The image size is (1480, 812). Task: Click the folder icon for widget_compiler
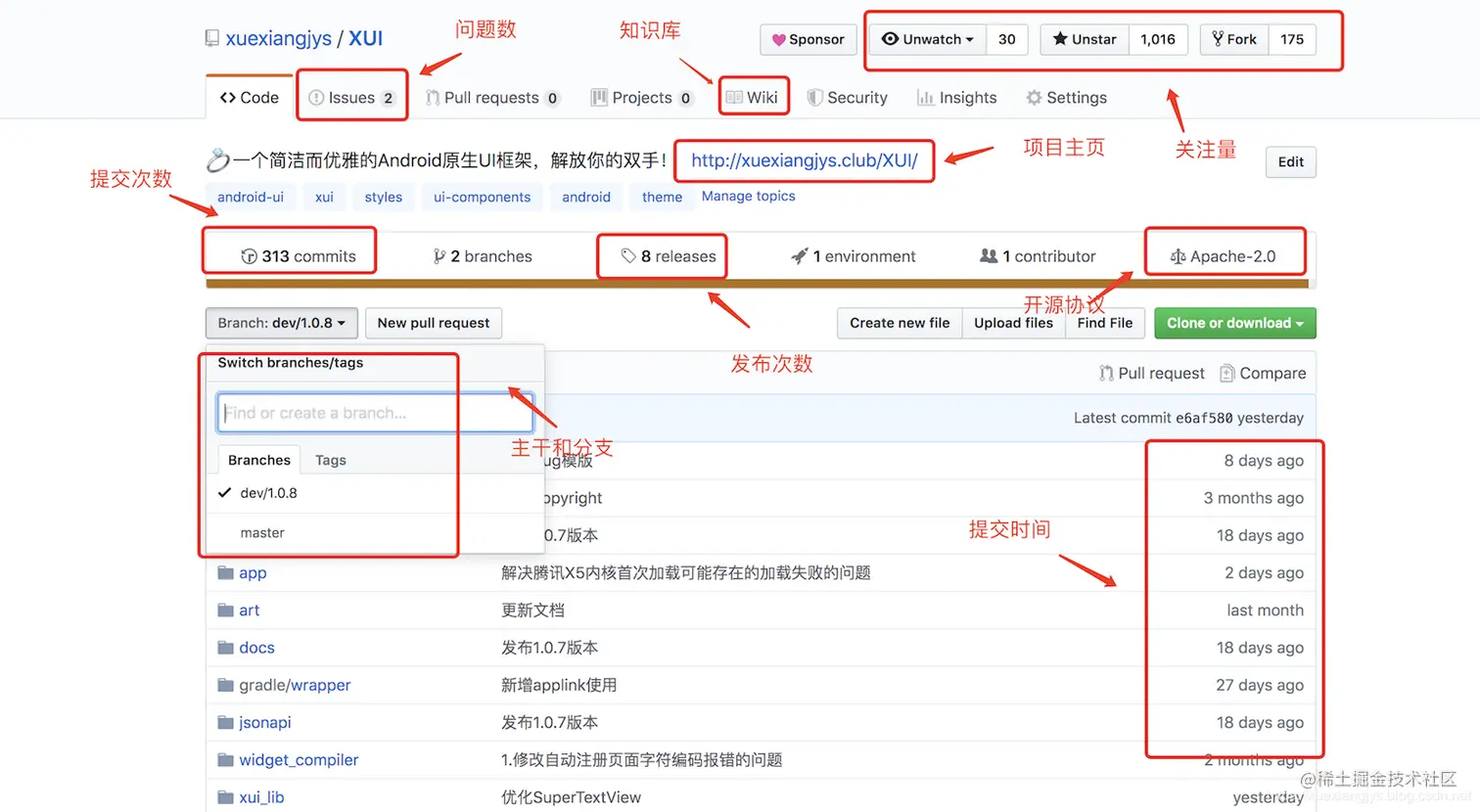[x=226, y=759]
